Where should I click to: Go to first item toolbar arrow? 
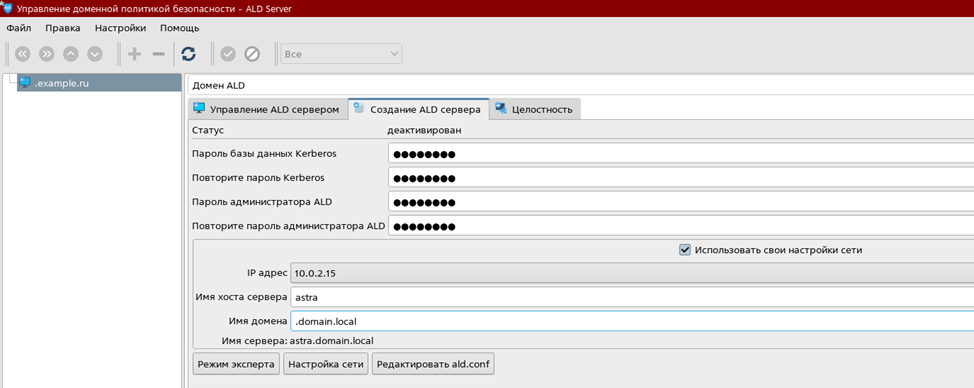(x=23, y=54)
